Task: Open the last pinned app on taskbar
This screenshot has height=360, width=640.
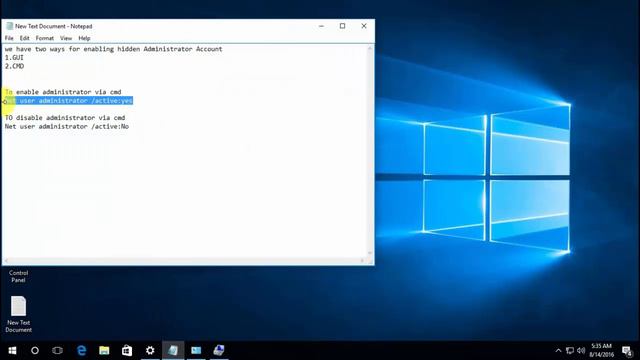Action: click(x=219, y=350)
